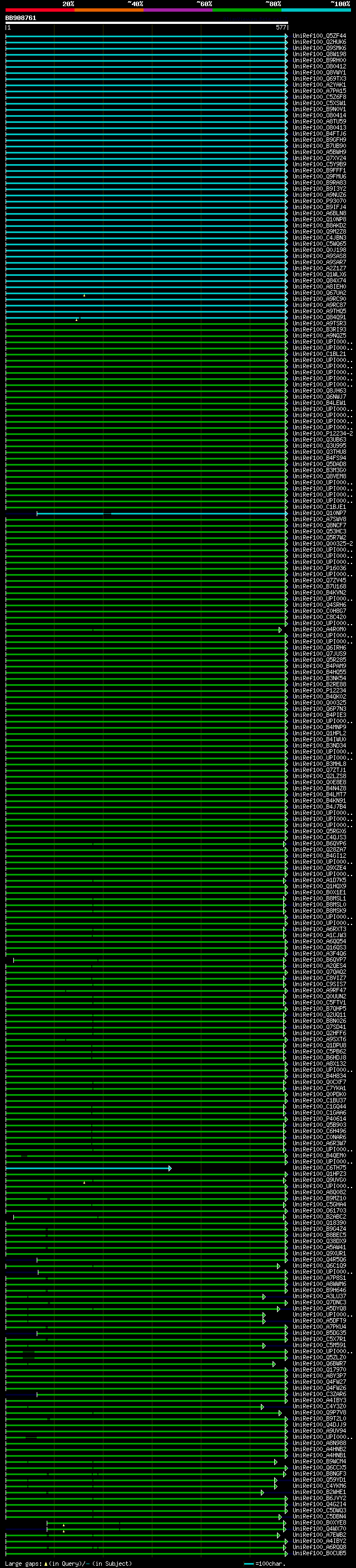Open the UniRef100_Q5ZF44 hit label
The image size is (356, 1568).
(x=319, y=36)
